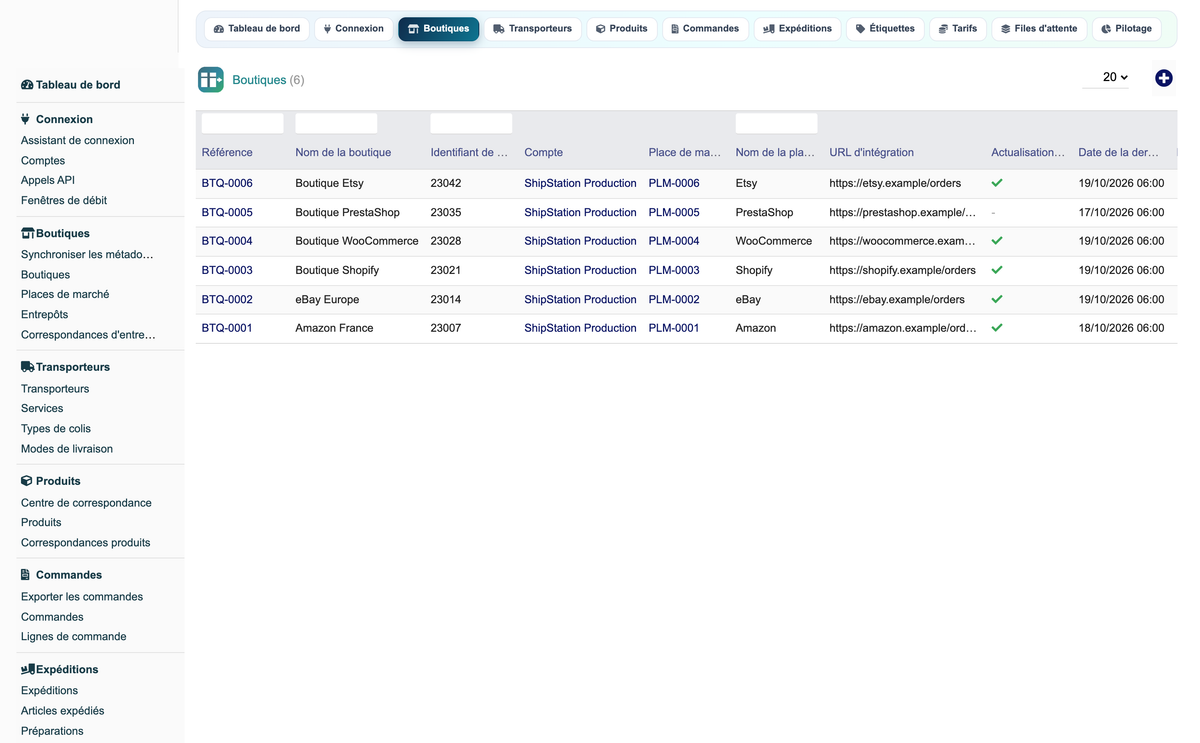Open ShipStation Production account in PrestaShop row

[x=580, y=212]
